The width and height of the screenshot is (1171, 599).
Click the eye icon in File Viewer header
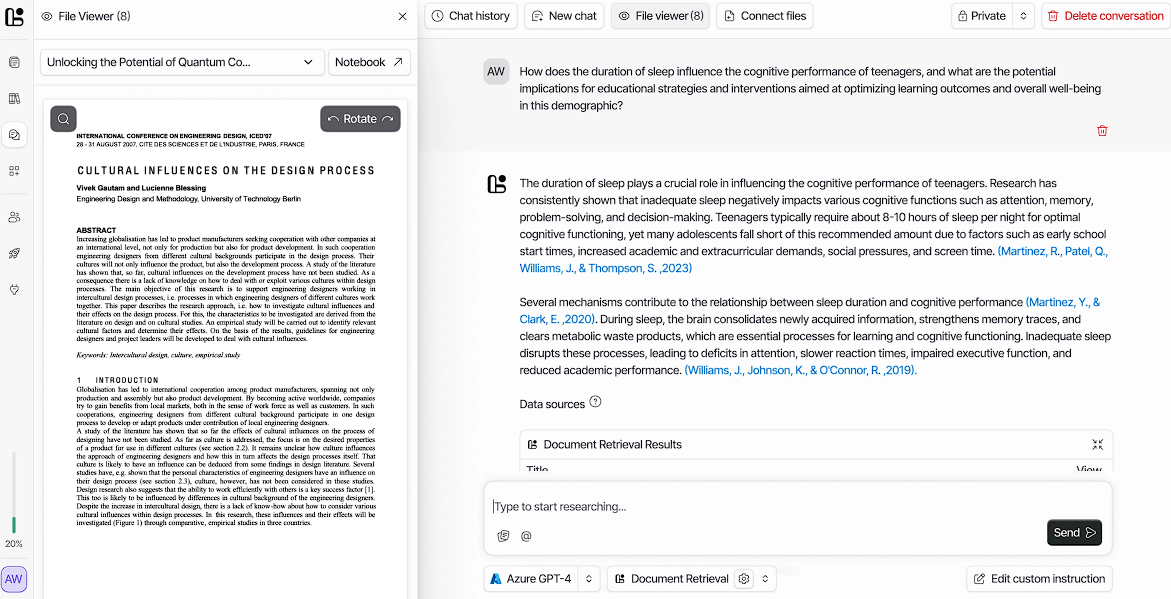(47, 16)
